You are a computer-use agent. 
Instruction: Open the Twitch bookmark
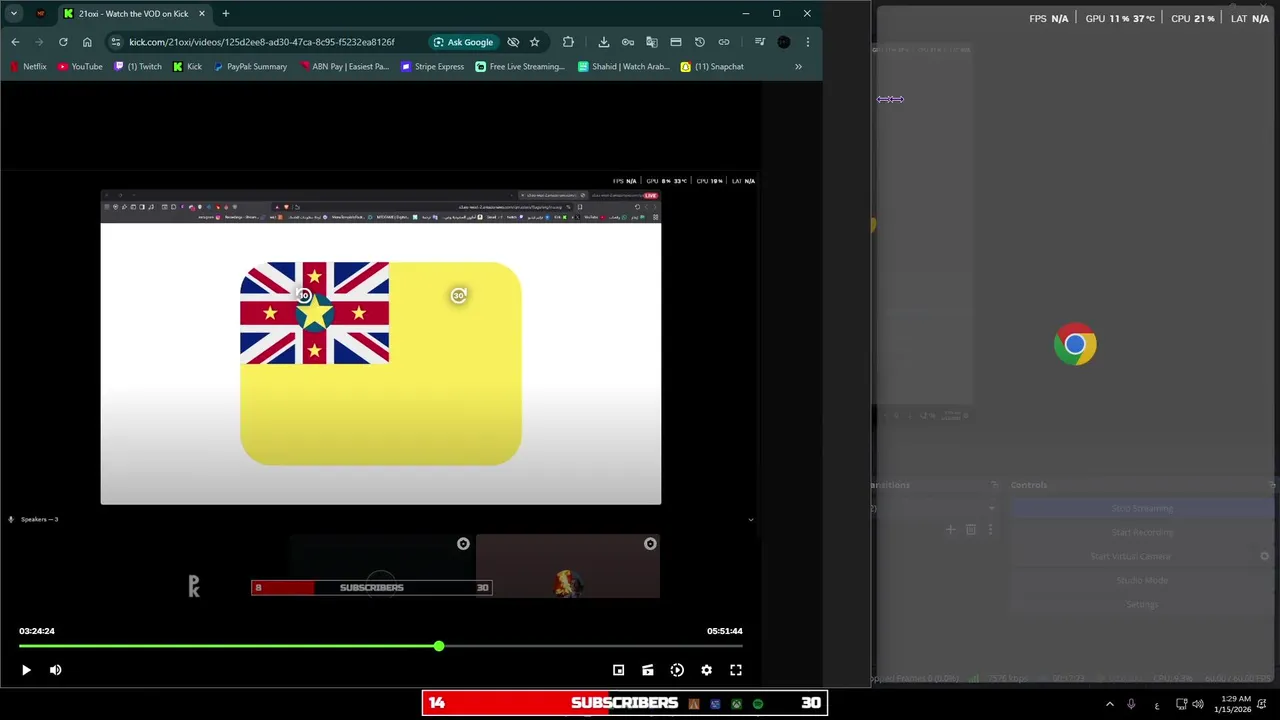(x=138, y=67)
